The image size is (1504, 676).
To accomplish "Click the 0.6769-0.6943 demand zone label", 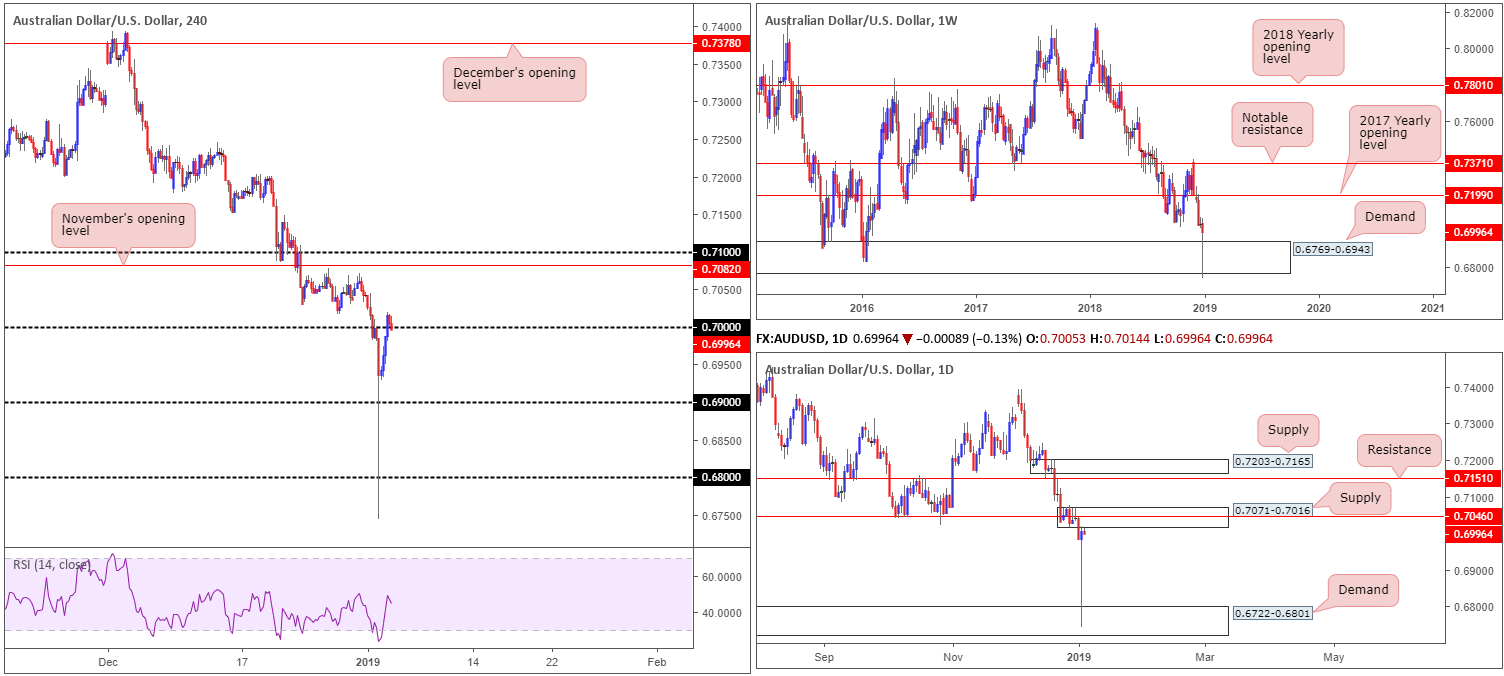I will pyautogui.click(x=1332, y=248).
